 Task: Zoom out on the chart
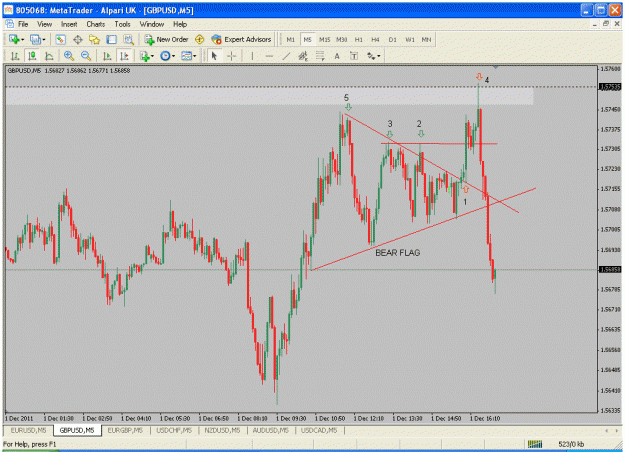click(86, 56)
